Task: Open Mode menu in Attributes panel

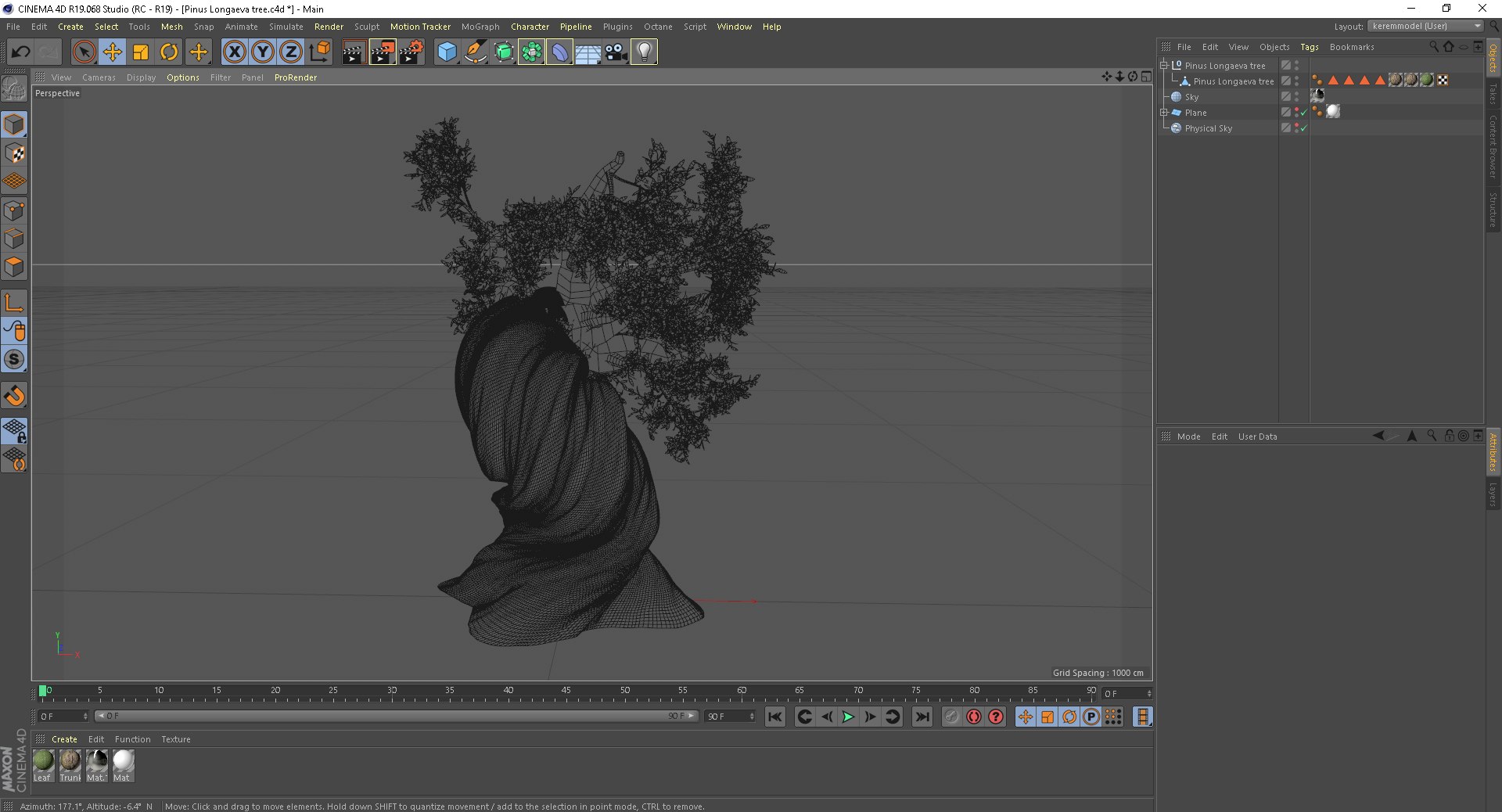Action: [x=1188, y=437]
